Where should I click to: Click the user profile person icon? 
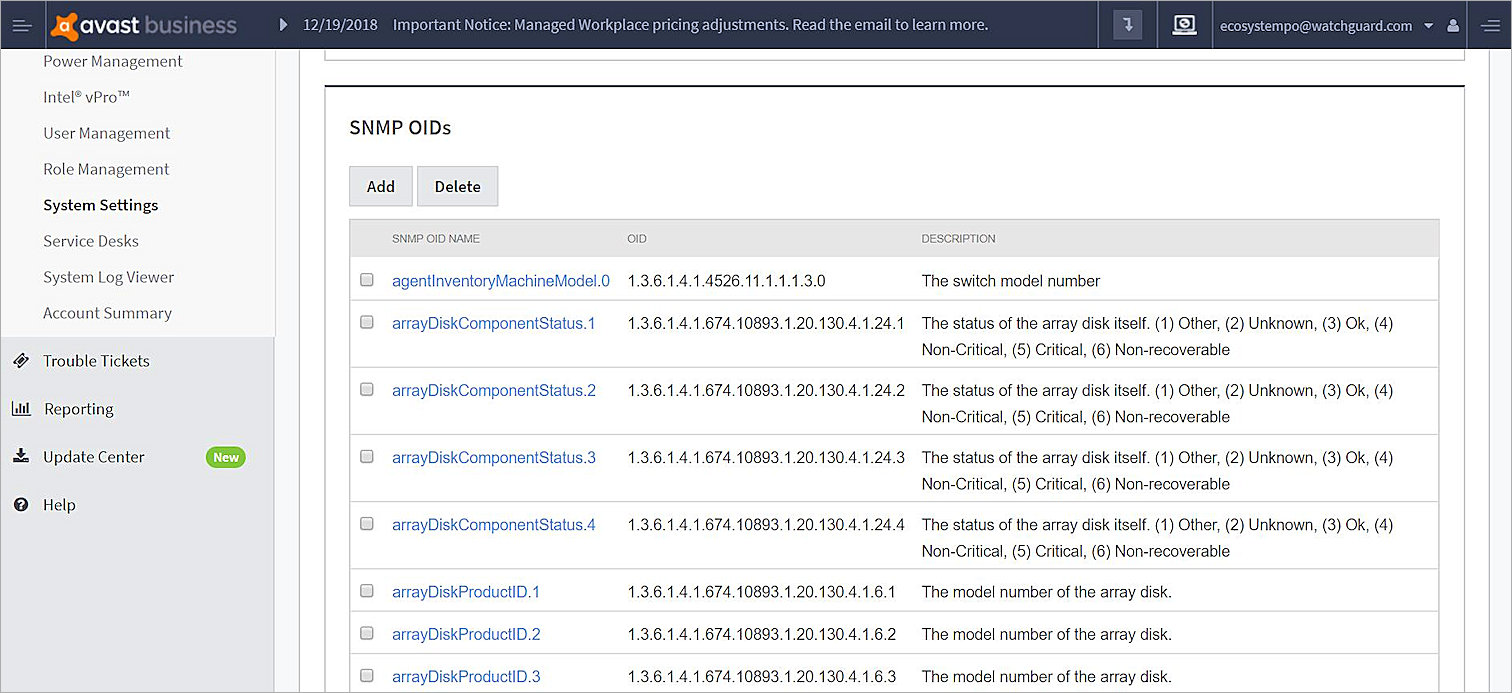click(1452, 25)
